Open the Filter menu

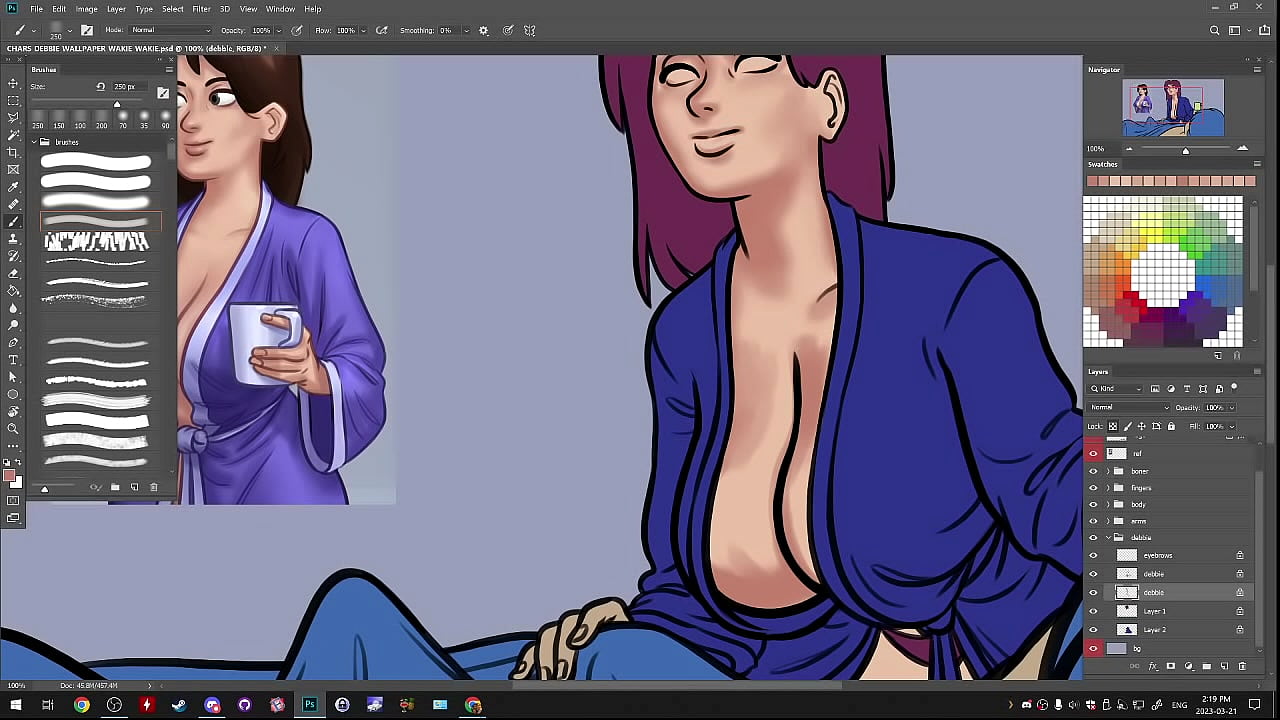pos(201,9)
